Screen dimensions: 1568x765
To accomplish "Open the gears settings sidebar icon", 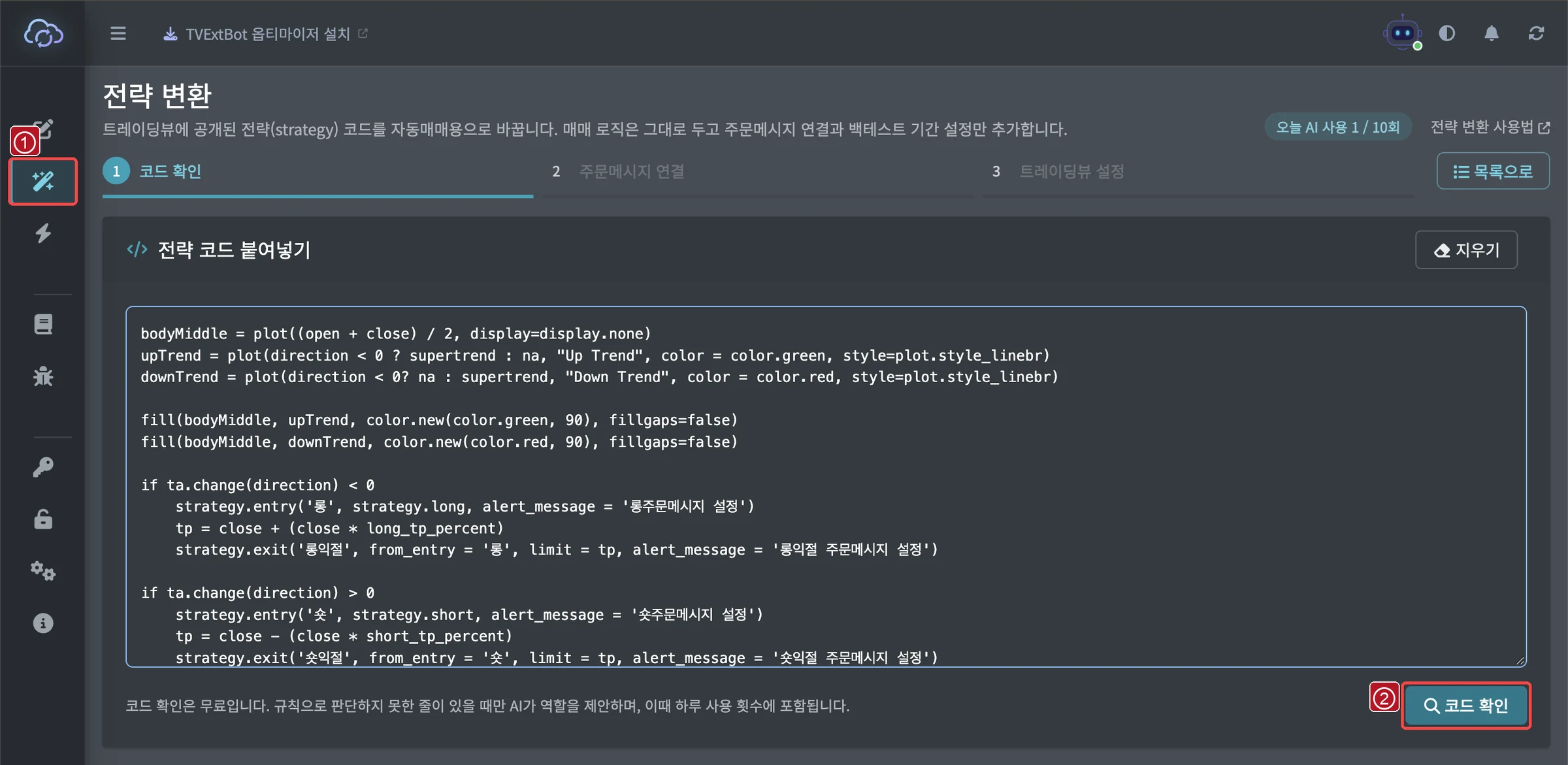I will pos(43,571).
